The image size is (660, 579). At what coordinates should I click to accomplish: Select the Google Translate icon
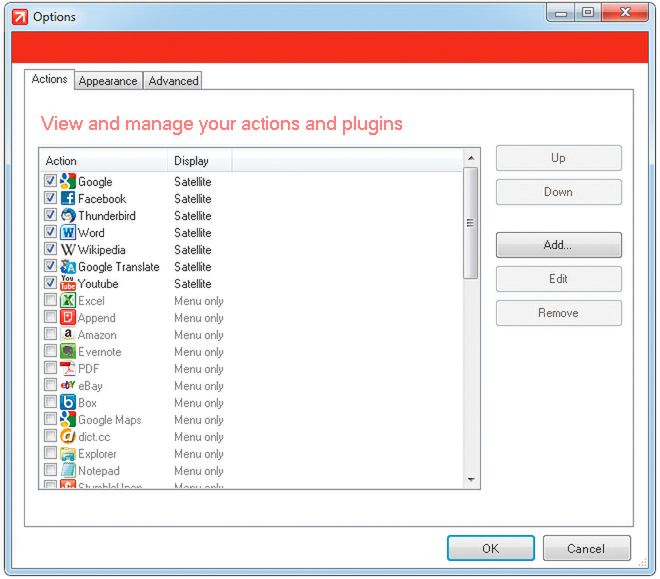coord(68,266)
